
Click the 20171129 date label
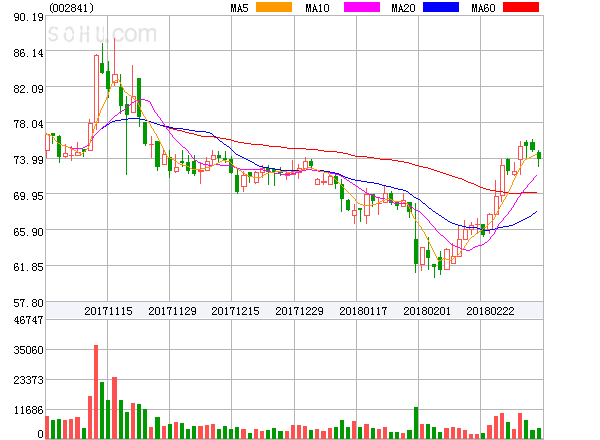point(172,311)
